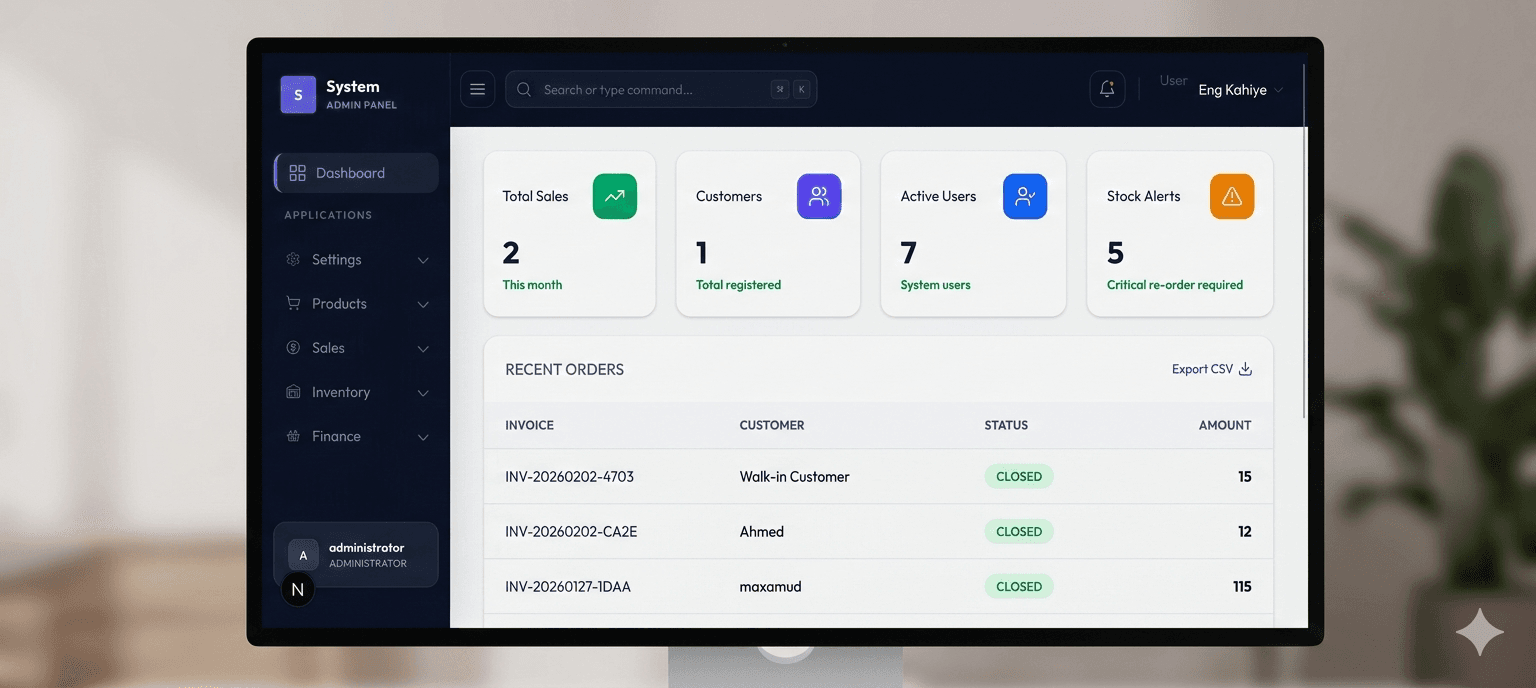The image size is (1536, 688).
Task: Click the Export CSV button
Action: (x=1211, y=368)
